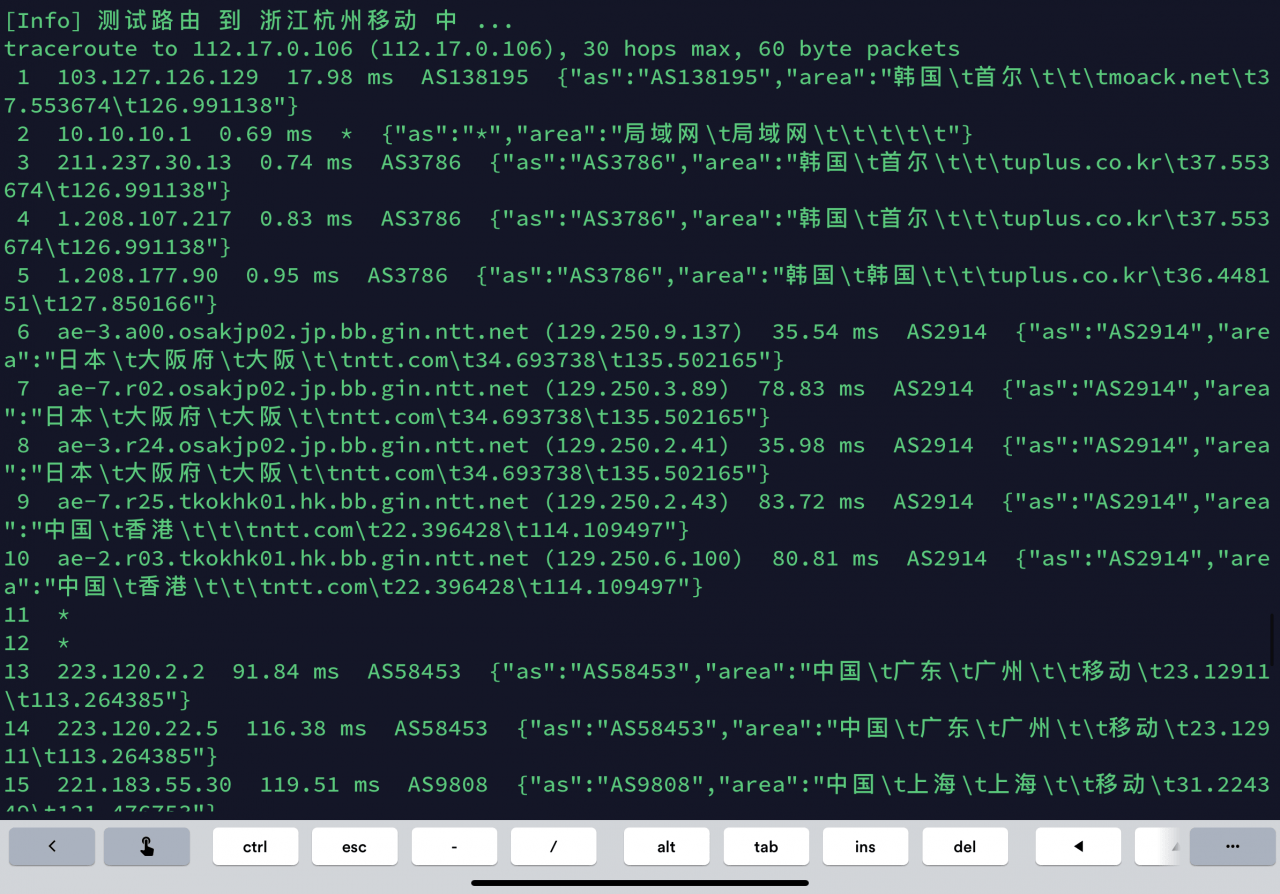
Task: Click AS9808 in hop 15
Action: pyautogui.click(x=448, y=785)
